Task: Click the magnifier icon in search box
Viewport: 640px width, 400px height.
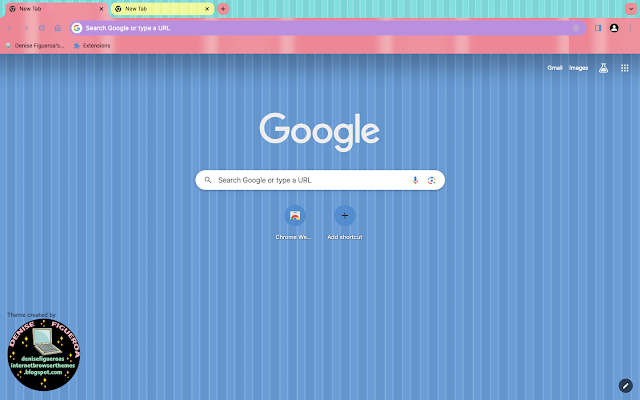Action: point(208,180)
